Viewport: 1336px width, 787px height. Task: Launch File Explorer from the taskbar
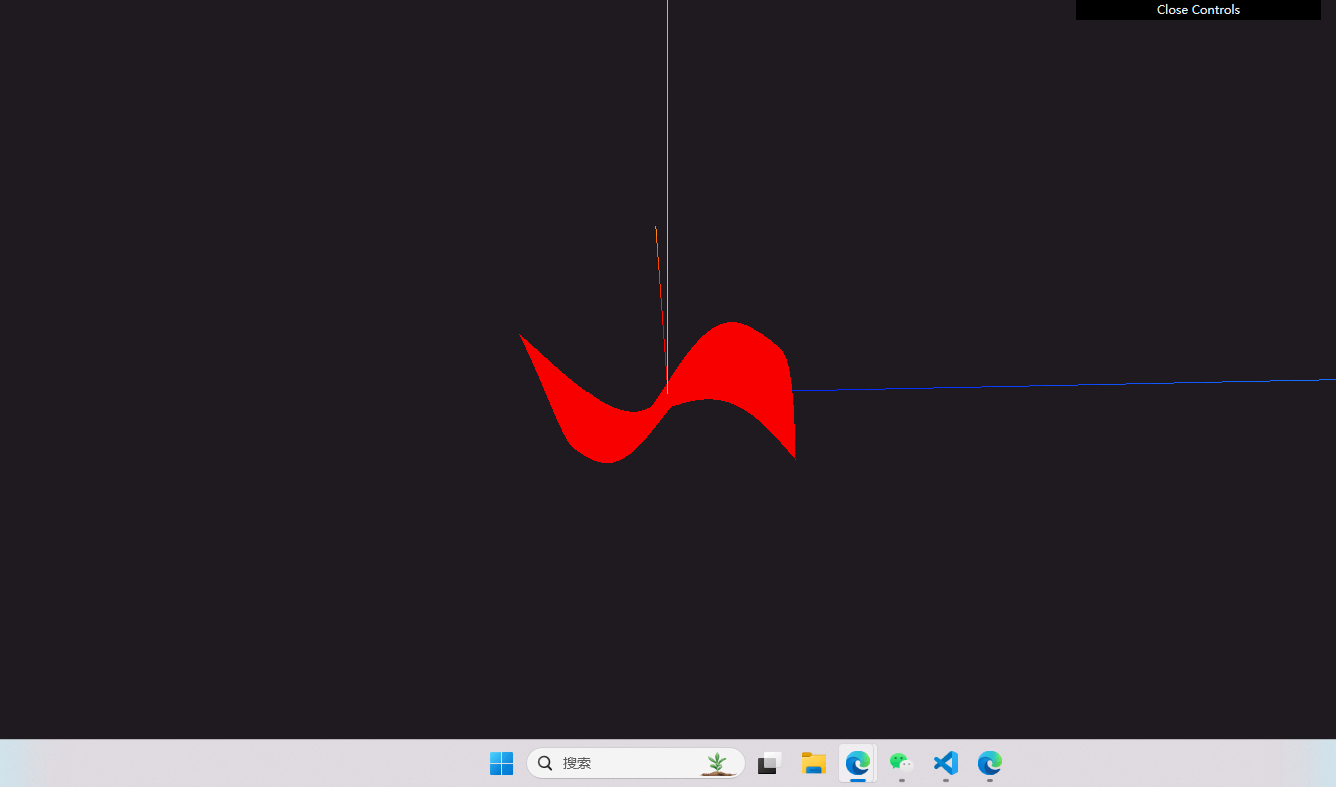[813, 763]
